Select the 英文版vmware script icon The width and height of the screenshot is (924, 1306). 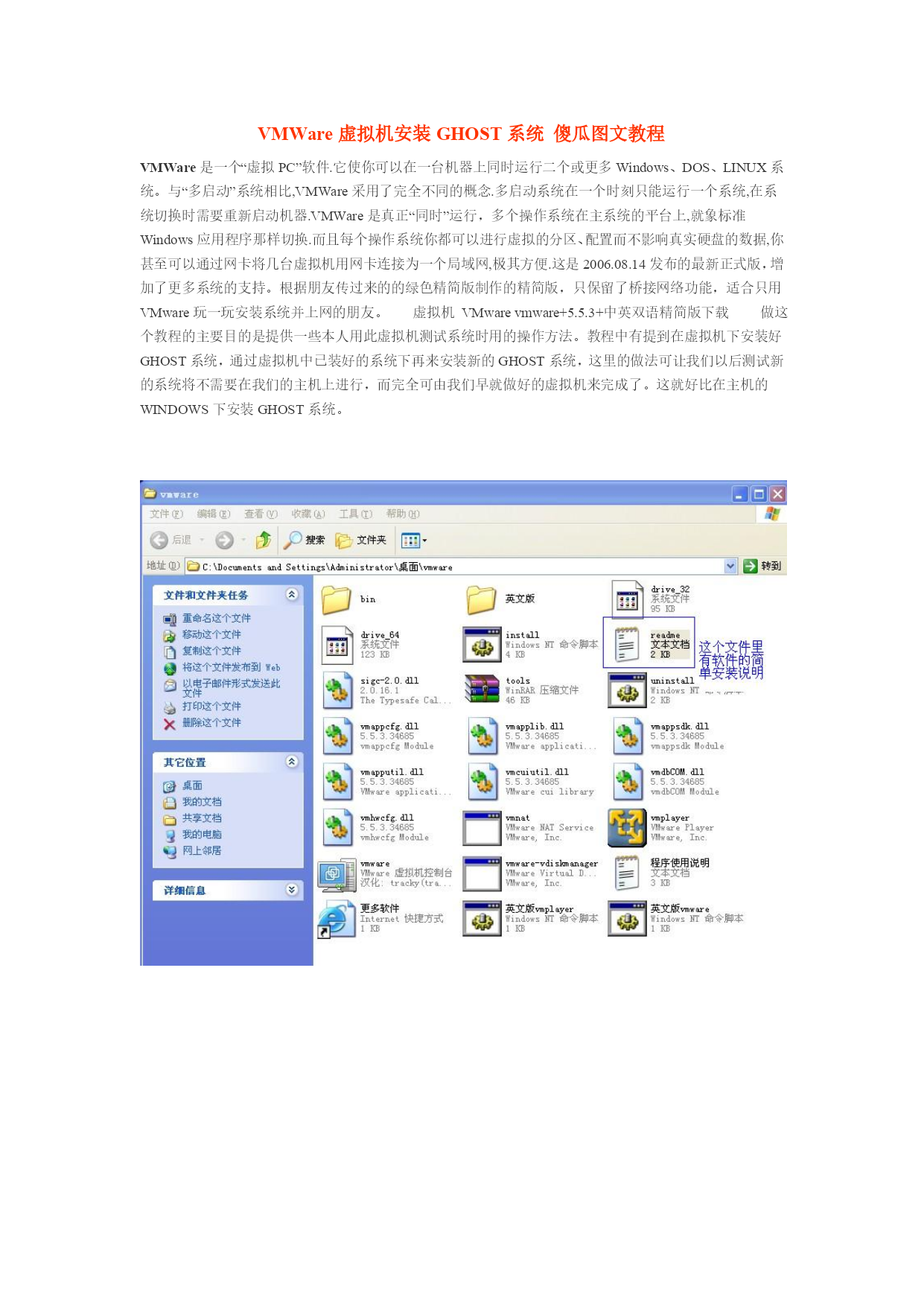[627, 920]
